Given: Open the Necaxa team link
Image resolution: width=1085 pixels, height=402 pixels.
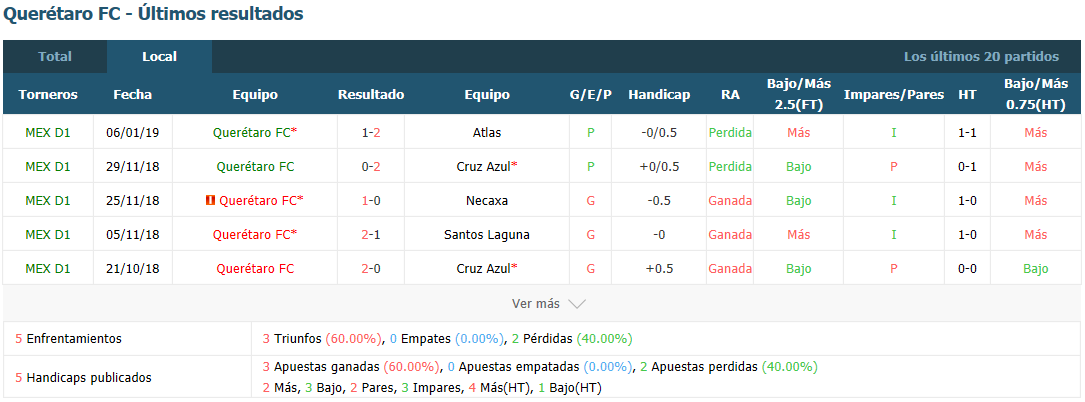Looking at the screenshot, I should [487, 201].
